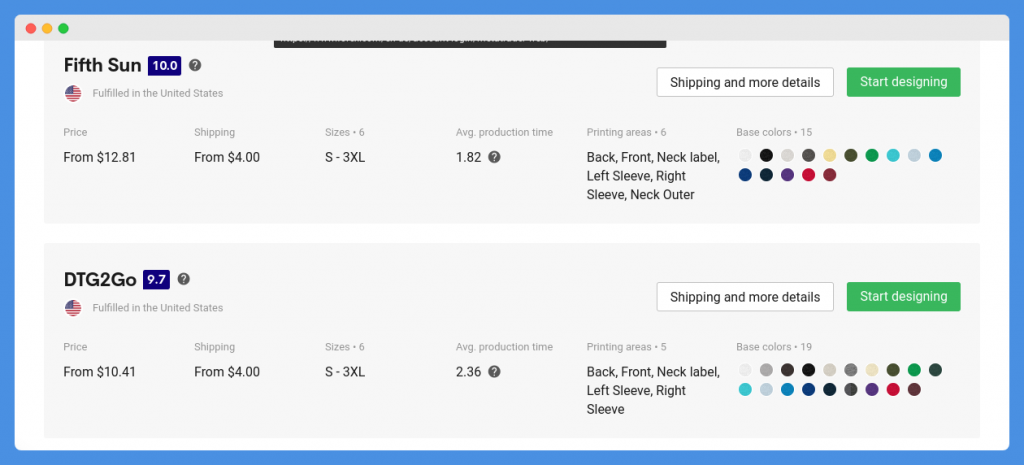Click the info icon next to 2.36 production time
The image size is (1024, 465).
pos(494,372)
